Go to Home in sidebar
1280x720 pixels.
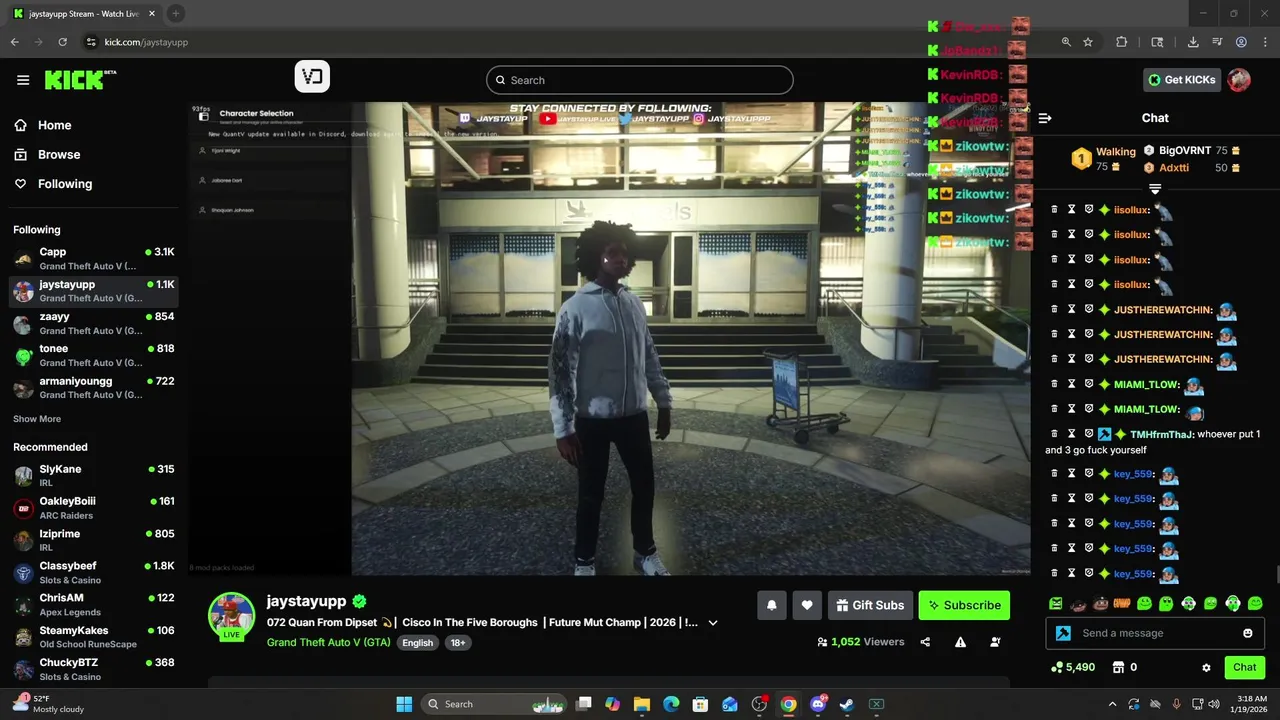(43, 125)
